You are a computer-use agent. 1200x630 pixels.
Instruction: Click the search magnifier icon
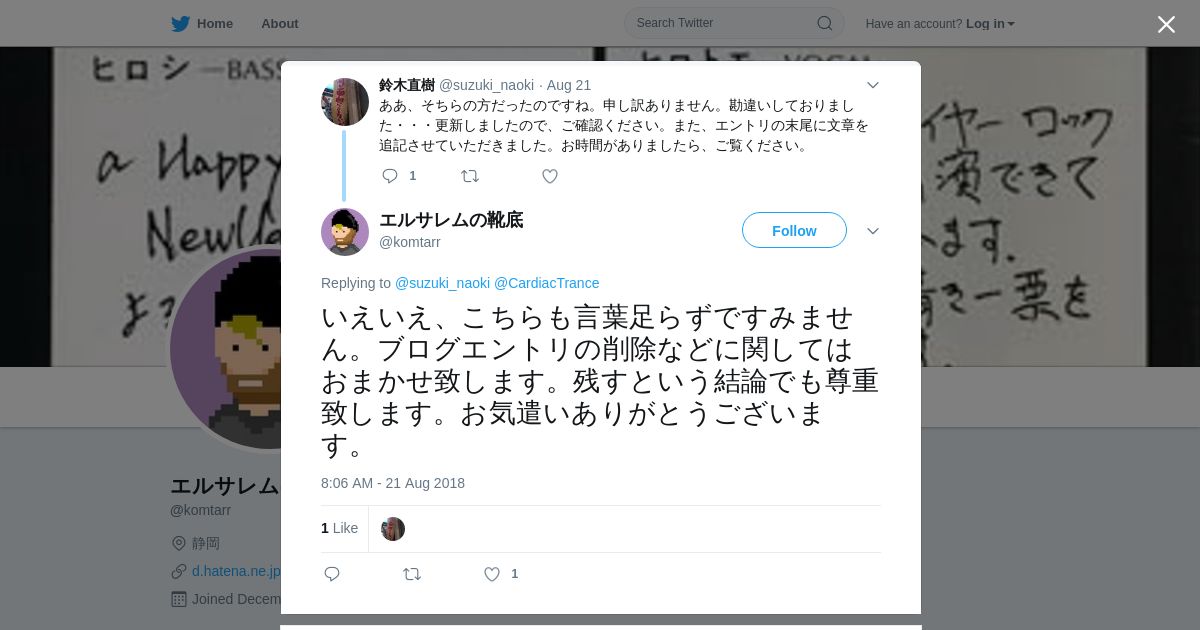[x=824, y=23]
